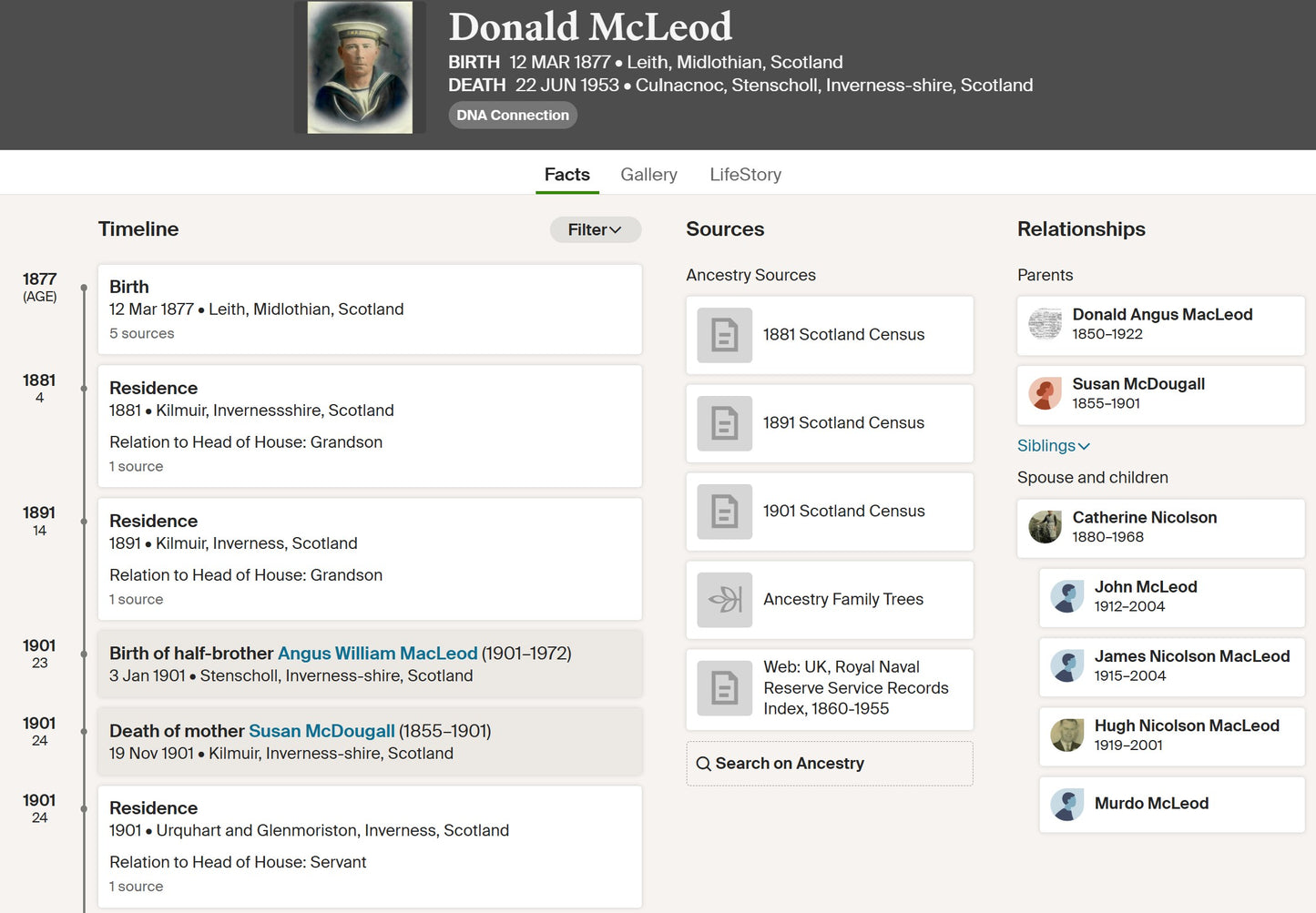Open the timeline Filter dropdown
1316x913 pixels.
coord(596,229)
